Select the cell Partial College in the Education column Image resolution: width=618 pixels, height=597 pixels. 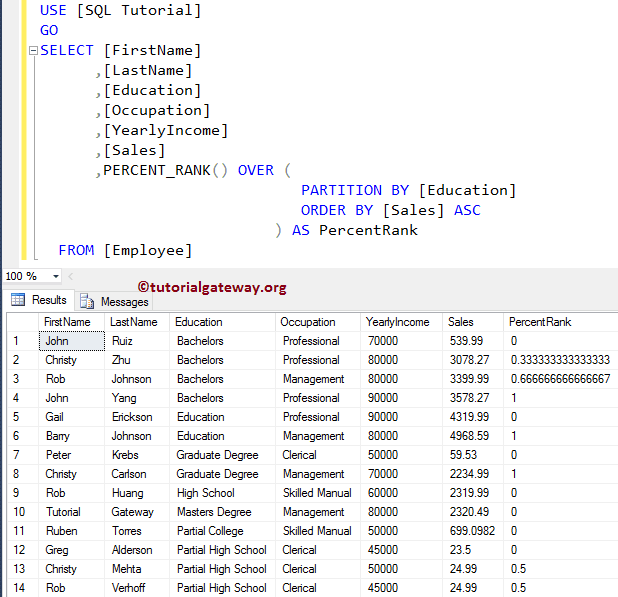(222, 531)
